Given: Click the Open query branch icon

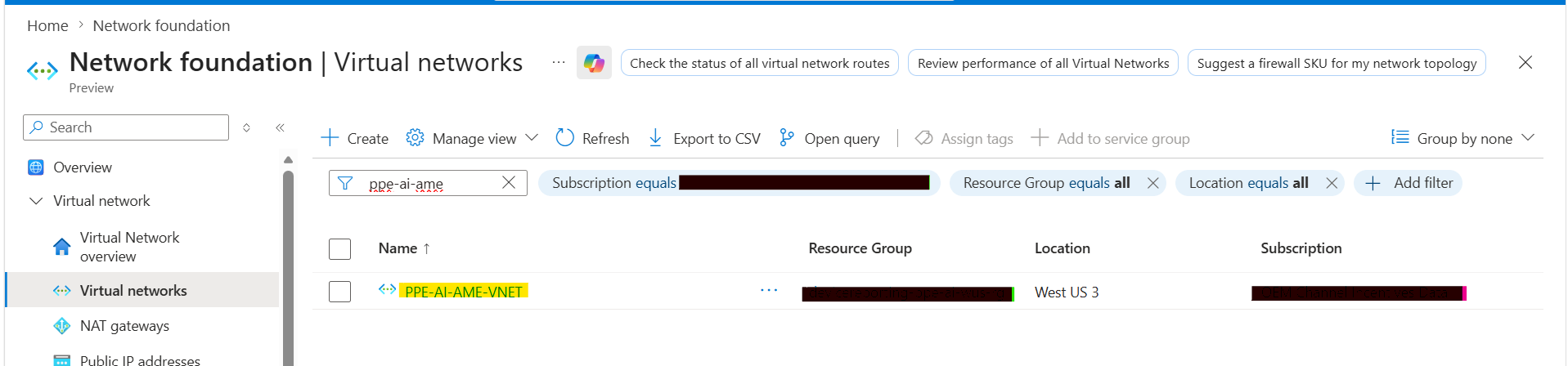Looking at the screenshot, I should [786, 137].
